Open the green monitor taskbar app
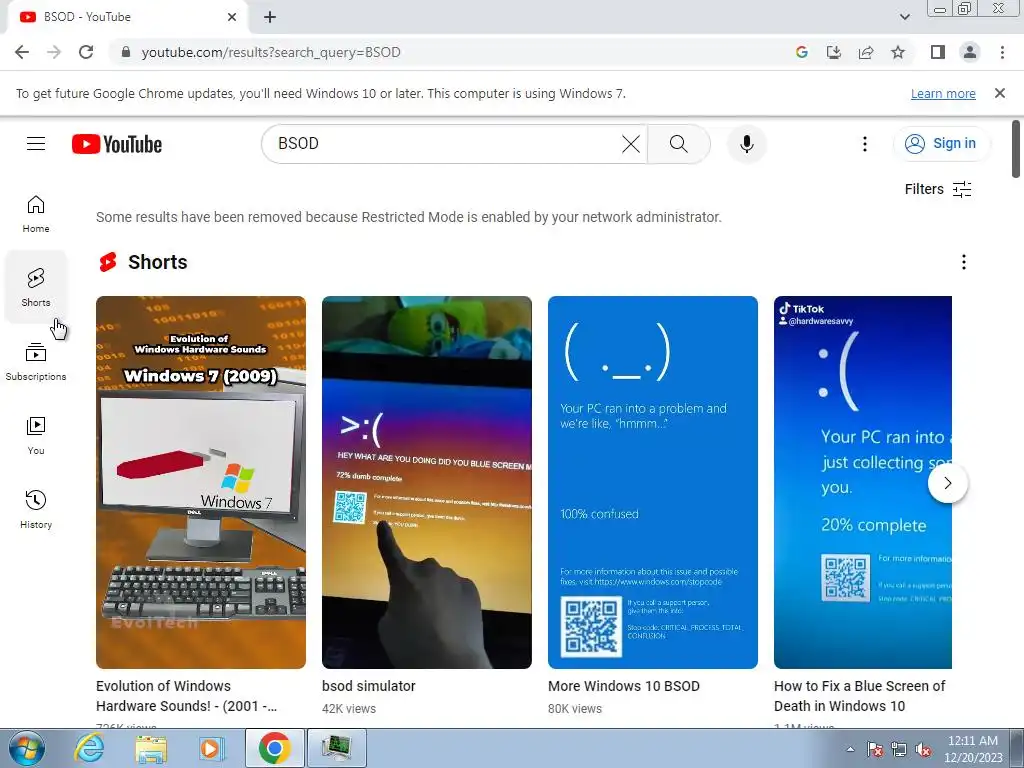Screen dimensions: 1024x768 click(x=337, y=748)
